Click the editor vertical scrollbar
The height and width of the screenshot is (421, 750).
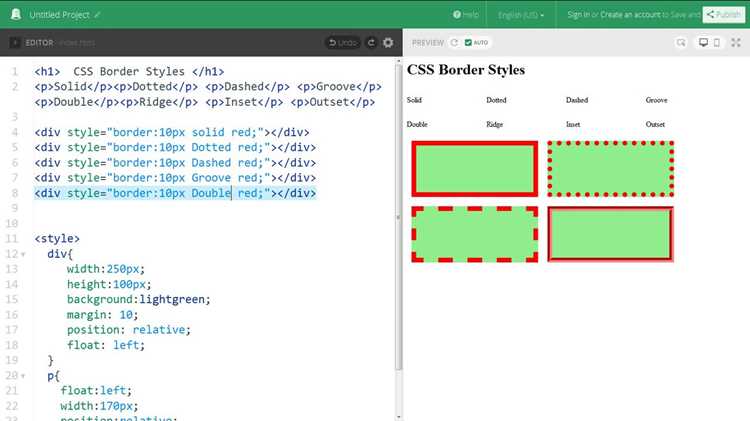pyautogui.click(x=398, y=215)
